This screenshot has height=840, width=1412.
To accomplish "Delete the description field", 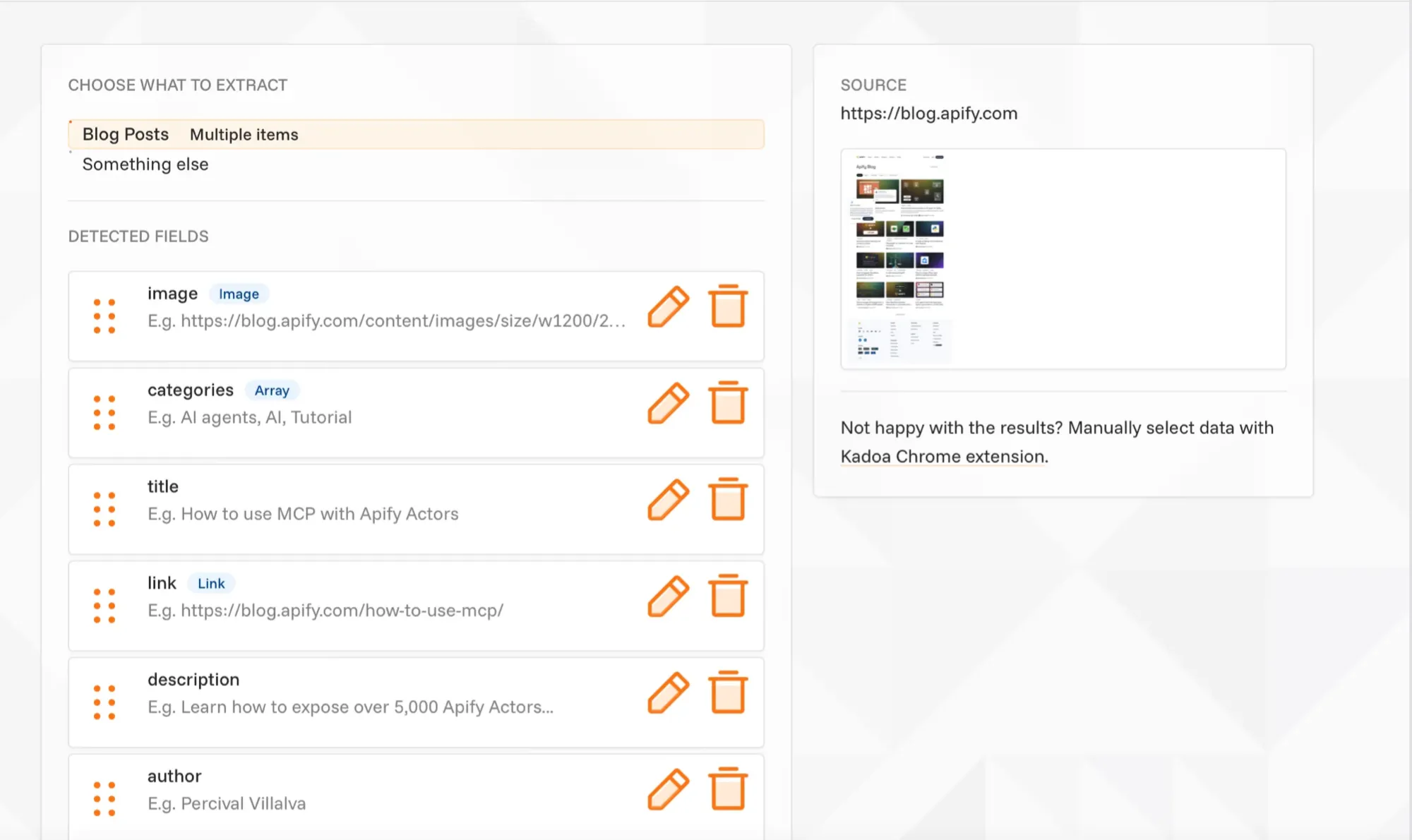I will tap(727, 692).
